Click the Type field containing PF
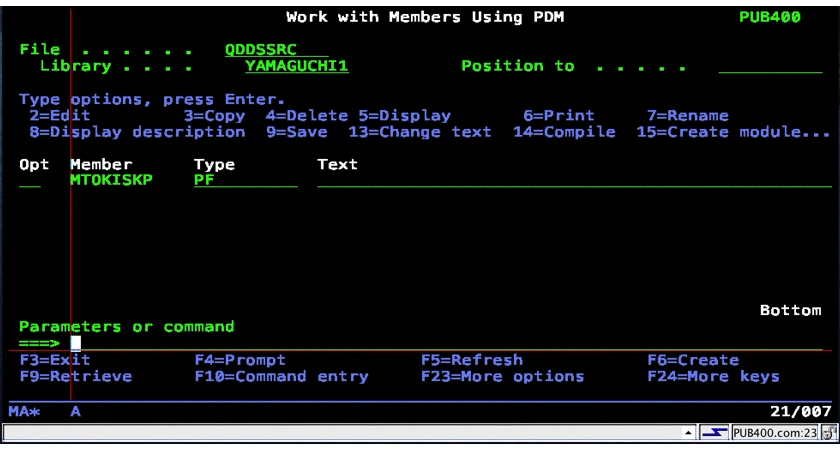840x450 pixels. click(245, 180)
